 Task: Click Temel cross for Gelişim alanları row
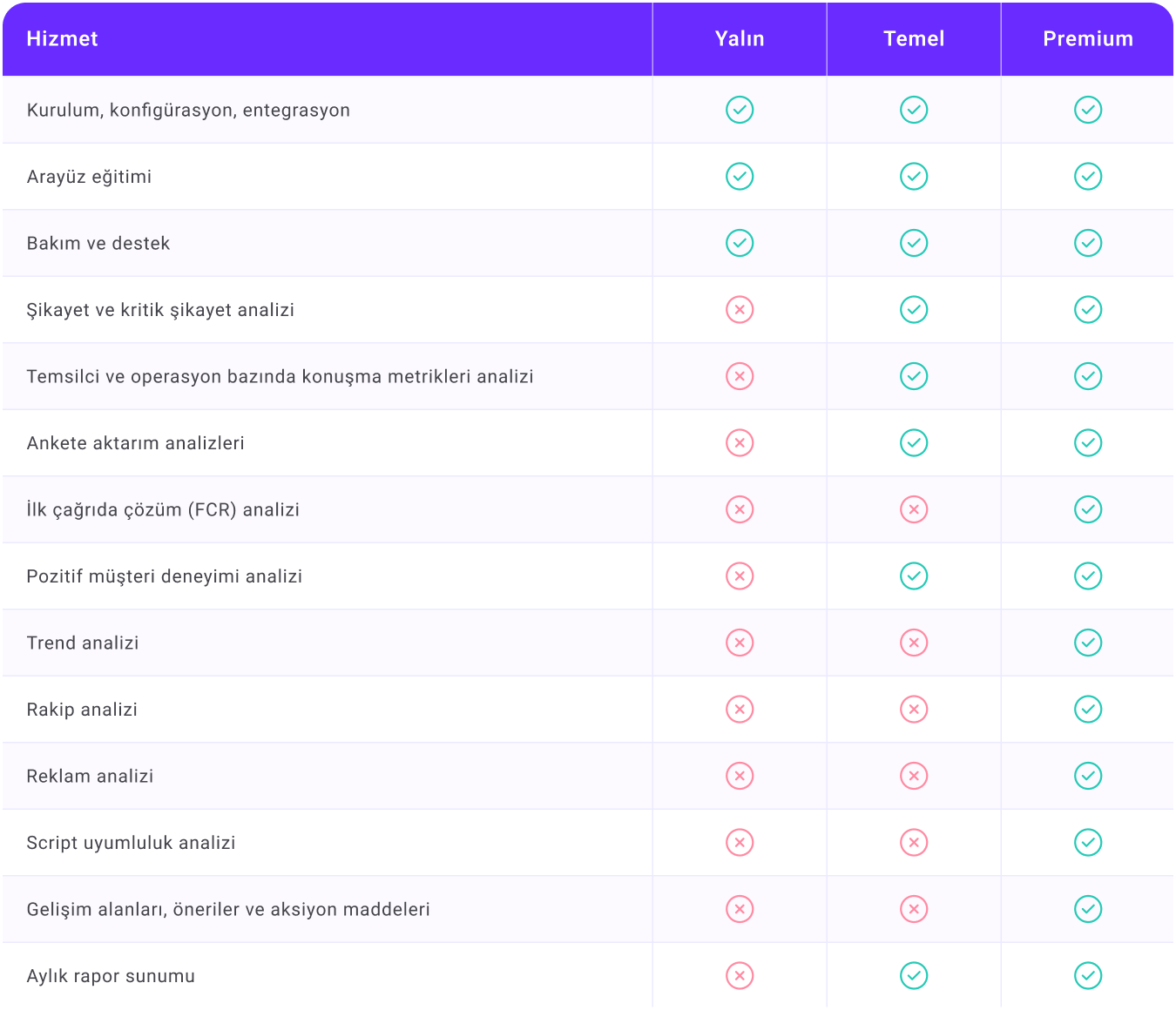pos(914,909)
